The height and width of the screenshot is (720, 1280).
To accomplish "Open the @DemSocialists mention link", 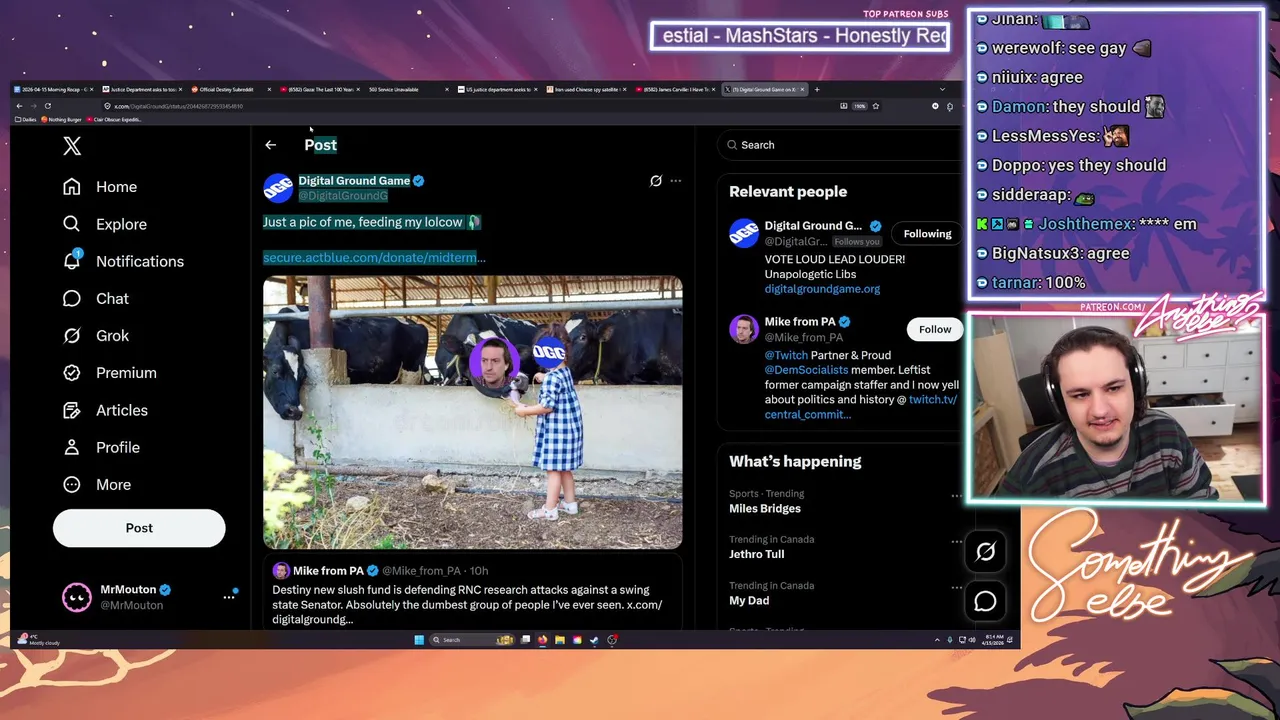I will coord(806,370).
